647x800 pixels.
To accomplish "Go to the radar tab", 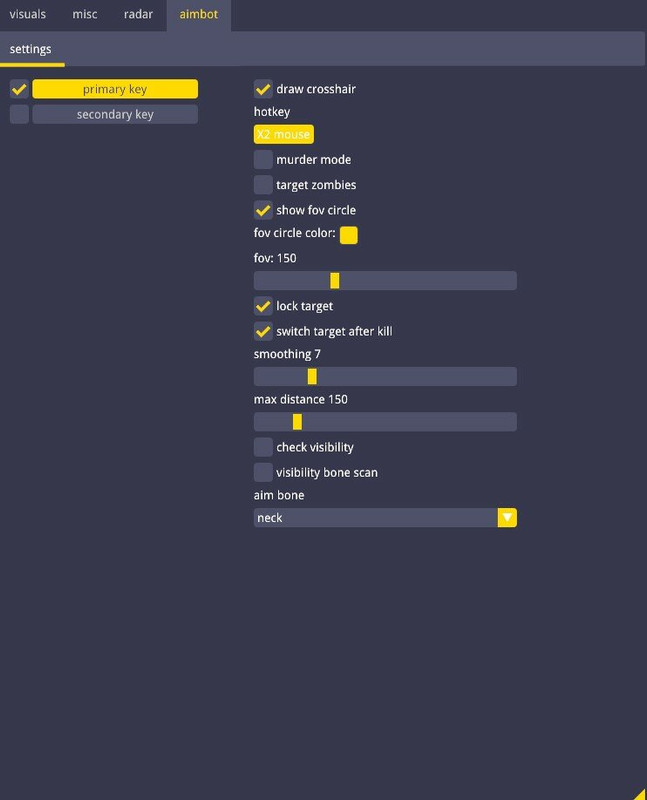I will [x=138, y=15].
